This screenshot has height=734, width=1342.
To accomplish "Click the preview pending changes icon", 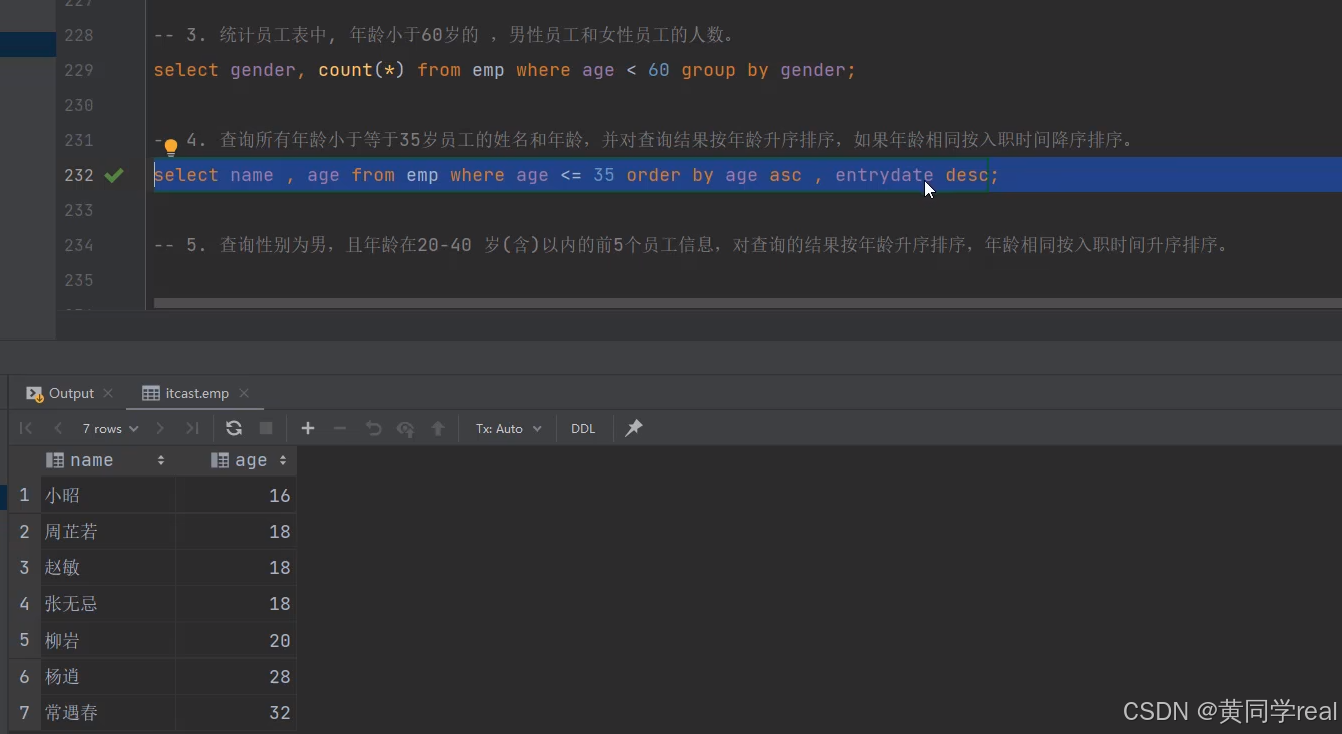I will [x=405, y=428].
